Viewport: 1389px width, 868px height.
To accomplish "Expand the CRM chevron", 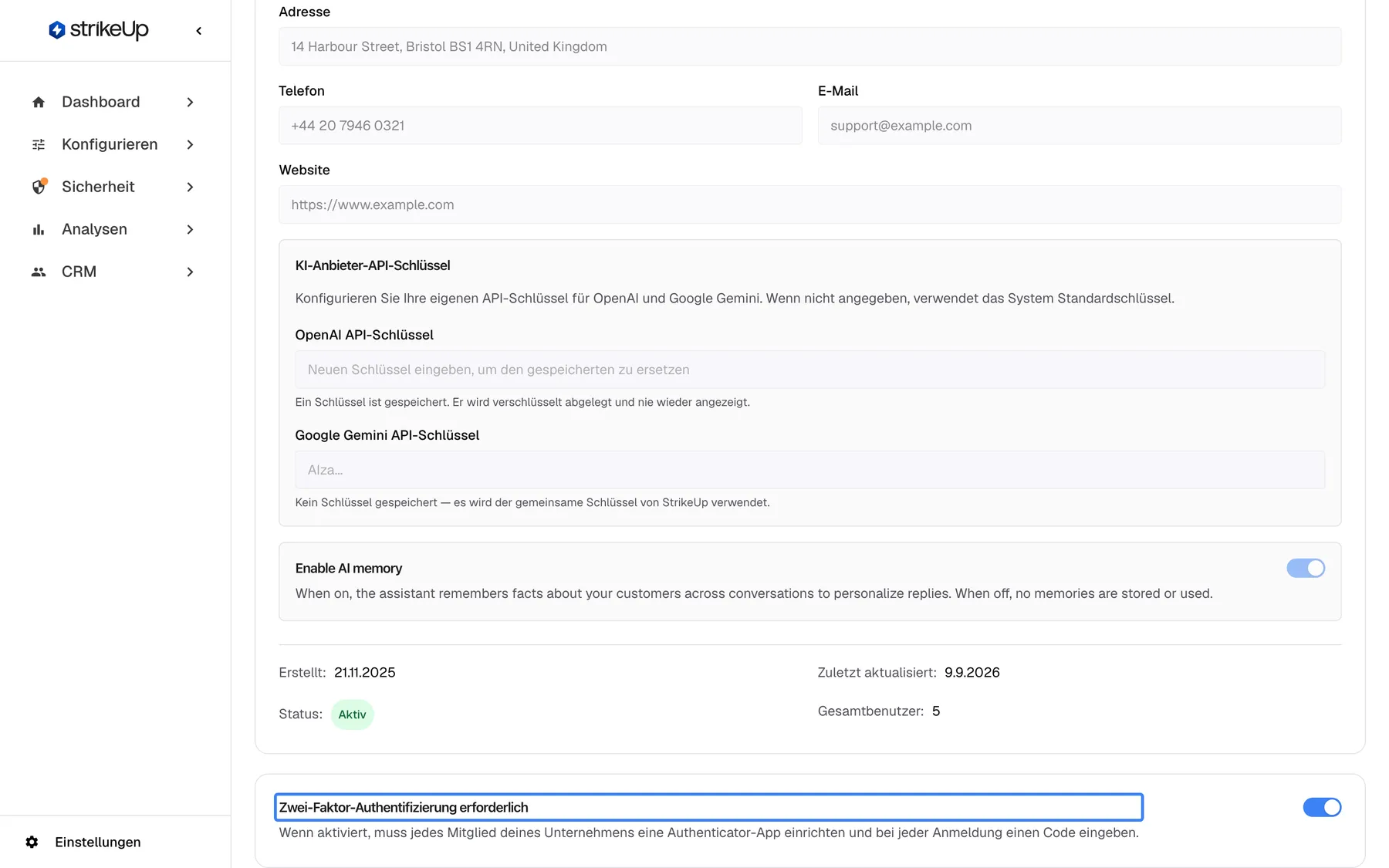I will pyautogui.click(x=190, y=272).
